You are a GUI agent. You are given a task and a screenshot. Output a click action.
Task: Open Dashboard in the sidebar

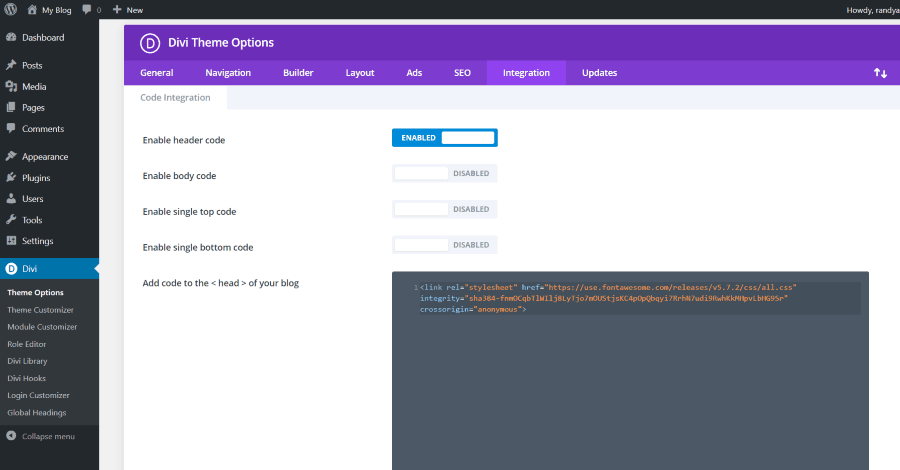pyautogui.click(x=43, y=37)
